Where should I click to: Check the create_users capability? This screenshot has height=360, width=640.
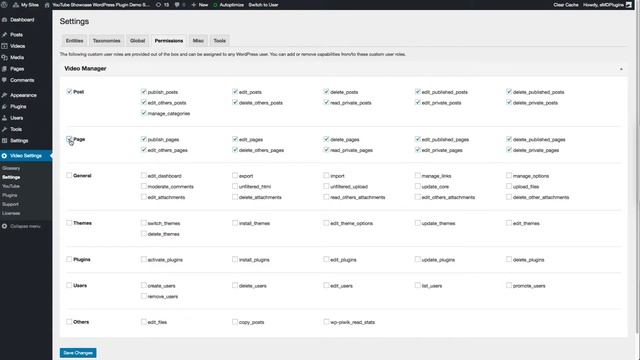tap(144, 285)
